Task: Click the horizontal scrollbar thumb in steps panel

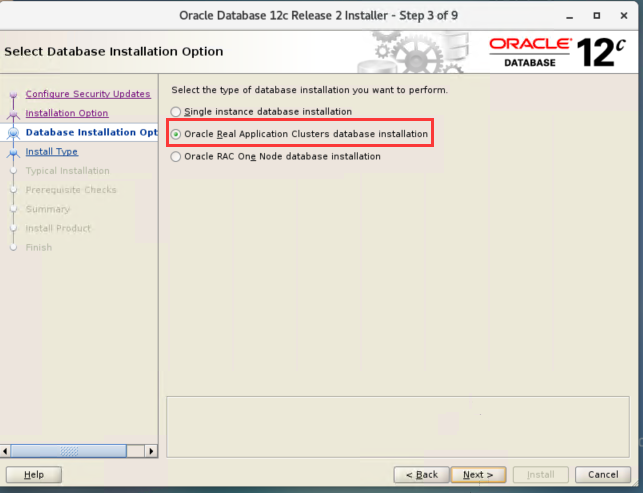Action: click(x=68, y=451)
